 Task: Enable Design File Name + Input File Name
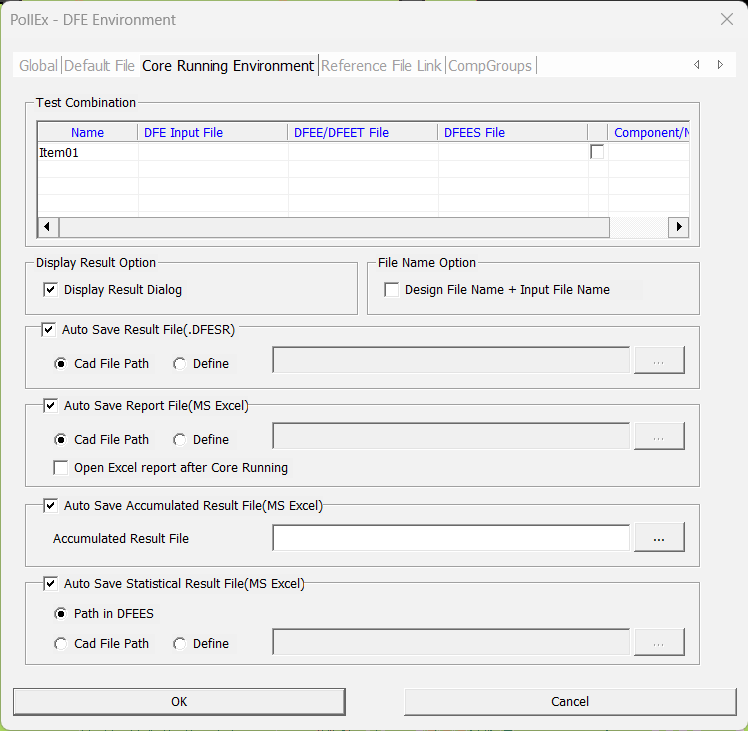point(392,290)
